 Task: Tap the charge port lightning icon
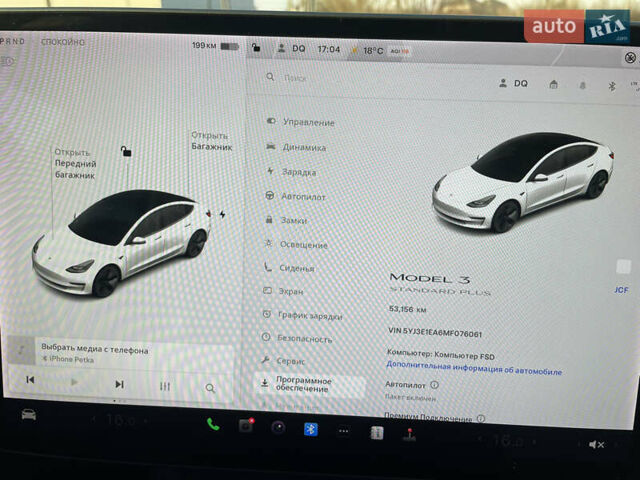tap(222, 214)
